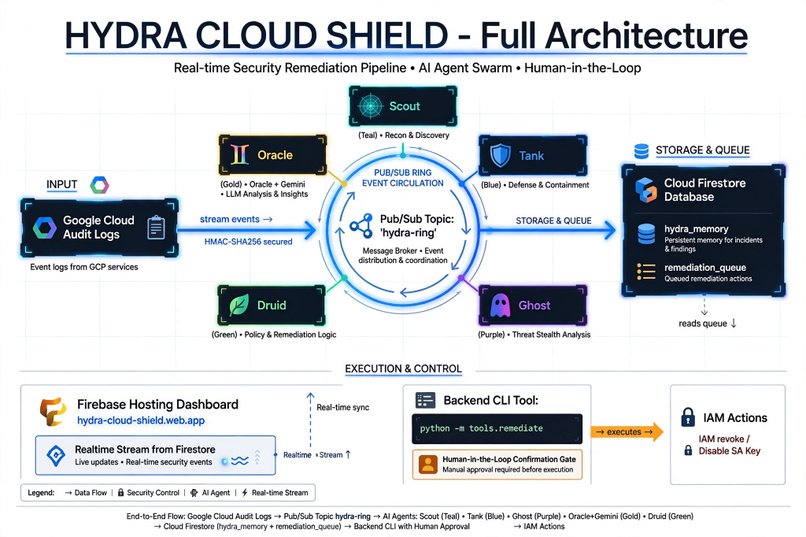This screenshot has height=537, width=806.
Task: Click the wave stream icon in Realtime Stream box
Action: click(240, 461)
